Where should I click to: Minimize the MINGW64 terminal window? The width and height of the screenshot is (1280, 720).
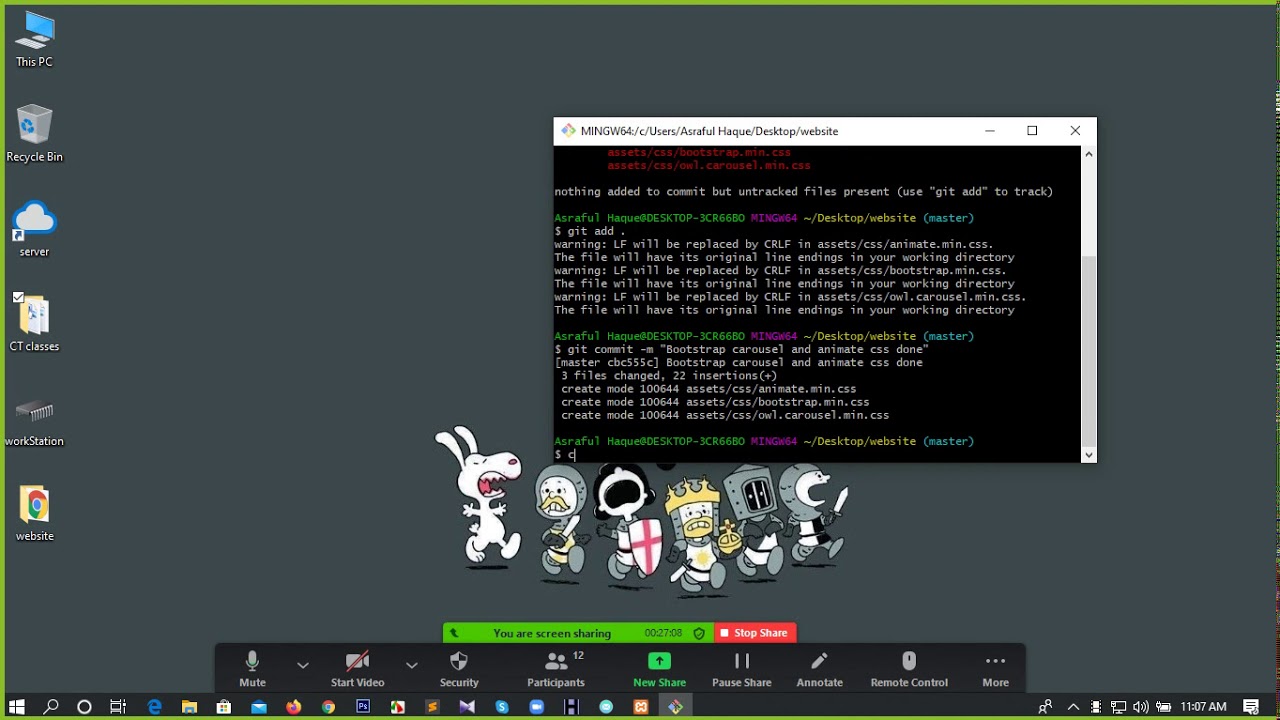[989, 131]
